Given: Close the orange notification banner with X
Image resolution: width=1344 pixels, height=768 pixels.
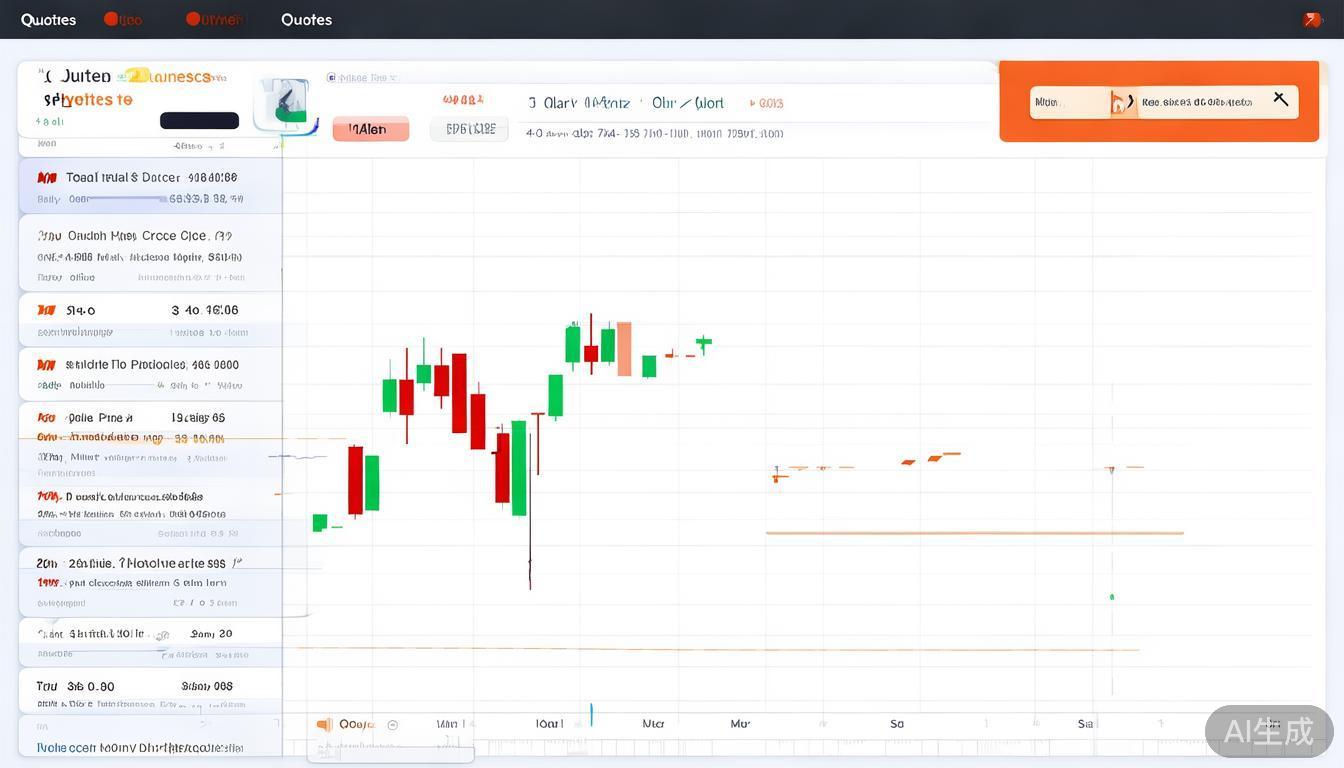Looking at the screenshot, I should tap(1280, 99).
